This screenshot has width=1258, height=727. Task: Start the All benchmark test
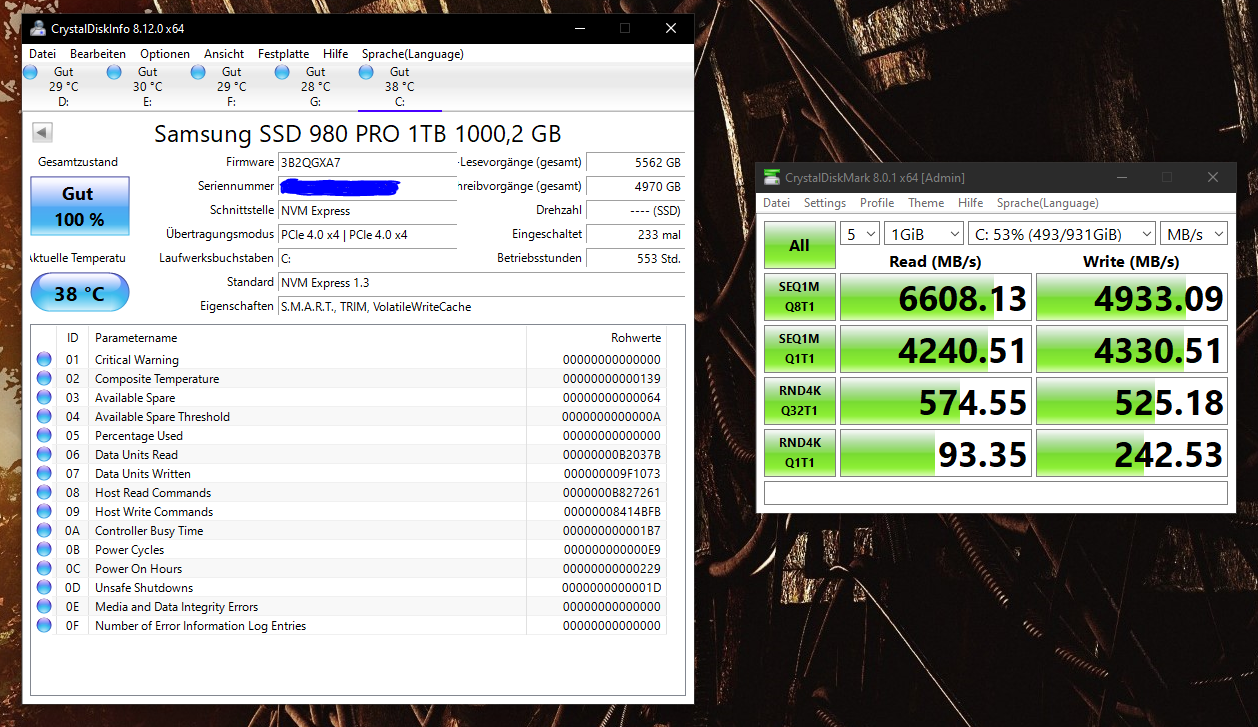click(x=799, y=244)
